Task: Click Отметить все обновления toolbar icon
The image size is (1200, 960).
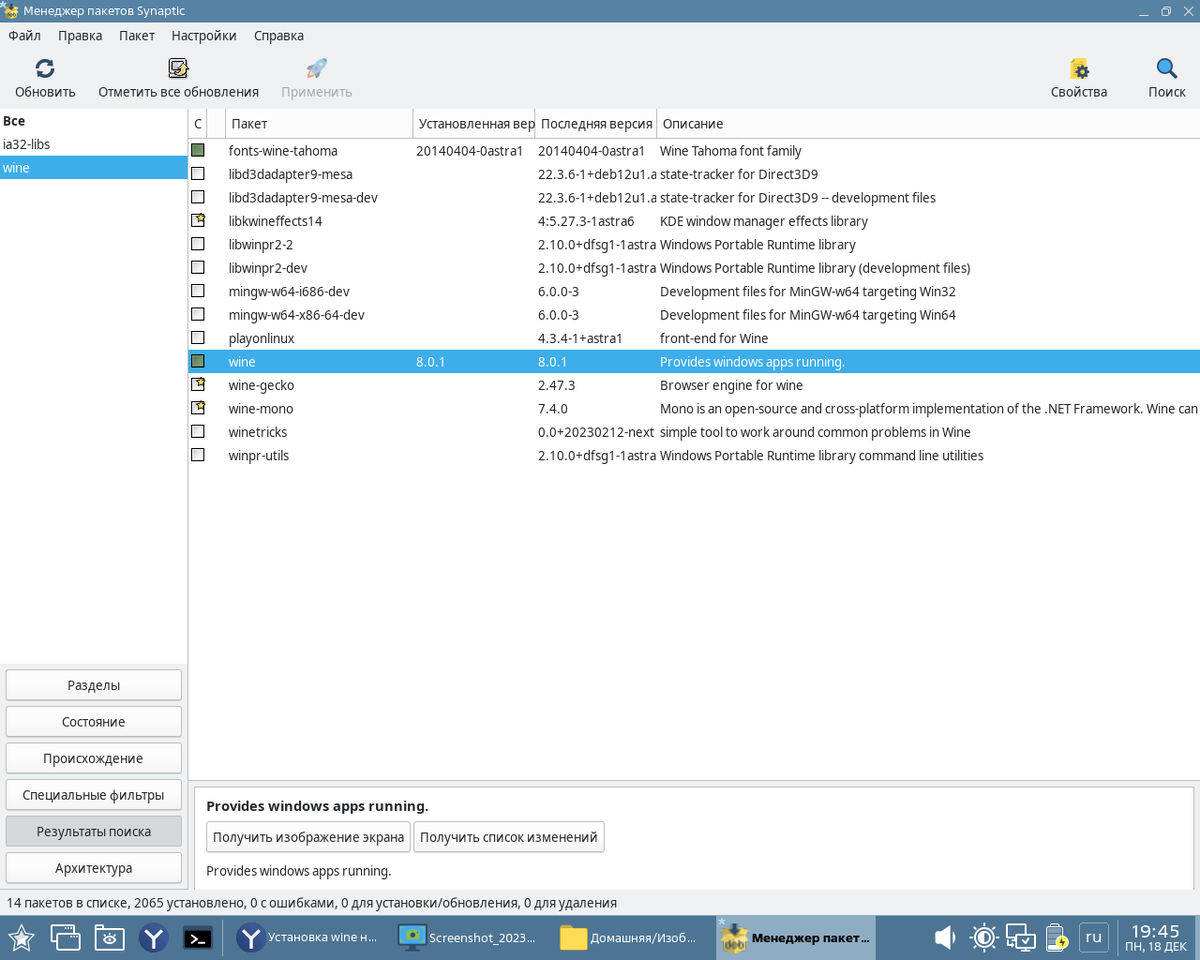Action: 178,69
